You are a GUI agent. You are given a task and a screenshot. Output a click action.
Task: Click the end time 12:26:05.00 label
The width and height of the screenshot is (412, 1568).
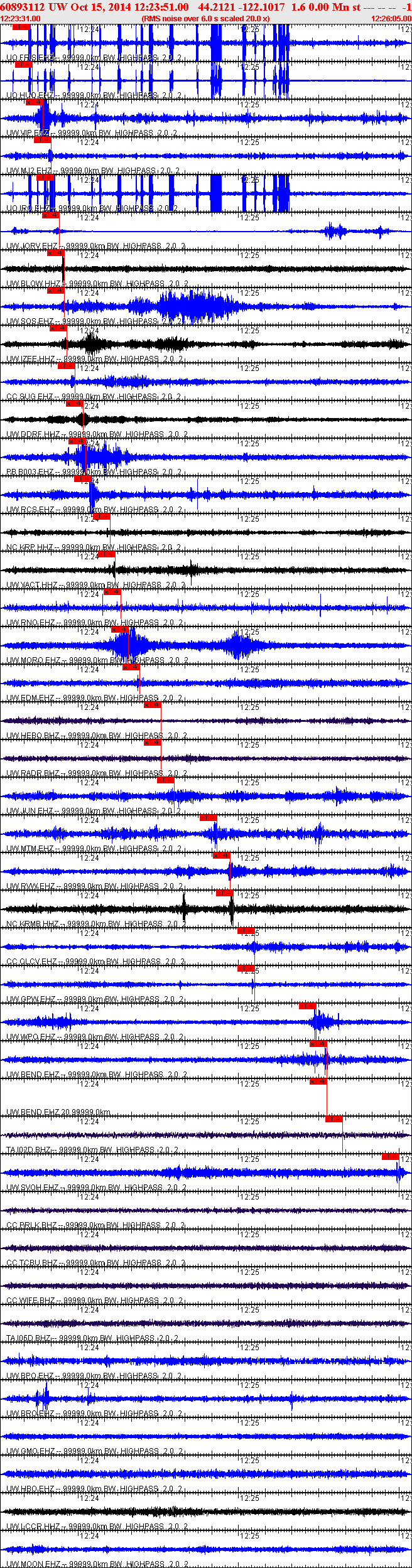391,19
